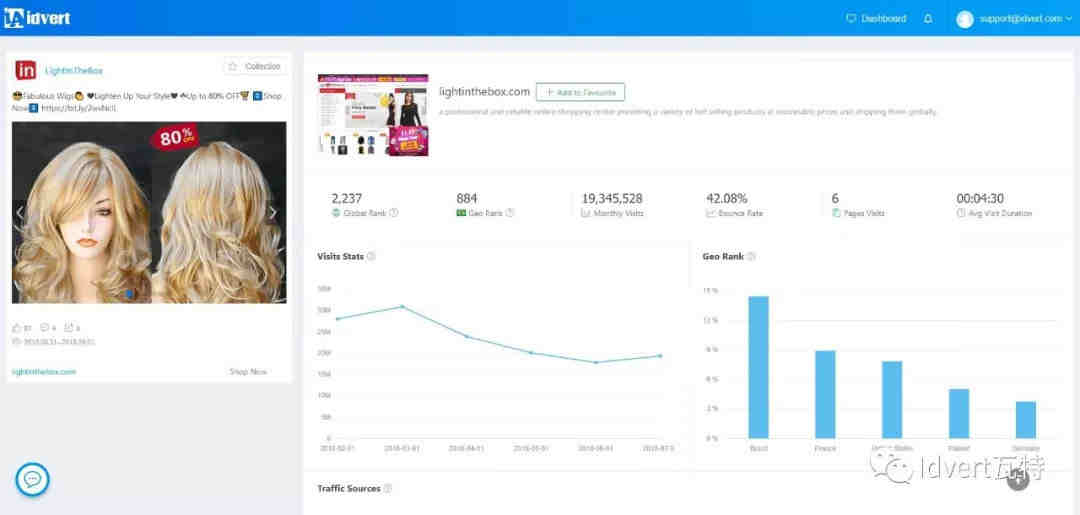Click the scroll-to-top arrow button
The width and height of the screenshot is (1080, 515).
point(1018,479)
